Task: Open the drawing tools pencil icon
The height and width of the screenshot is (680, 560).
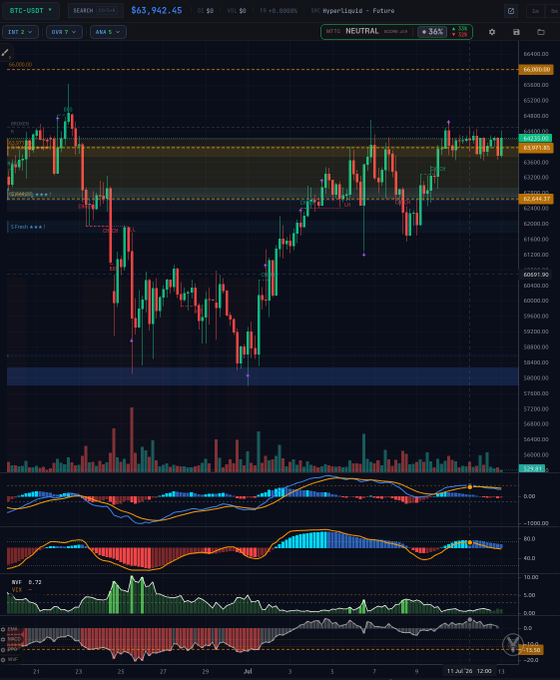Action: (5, 53)
